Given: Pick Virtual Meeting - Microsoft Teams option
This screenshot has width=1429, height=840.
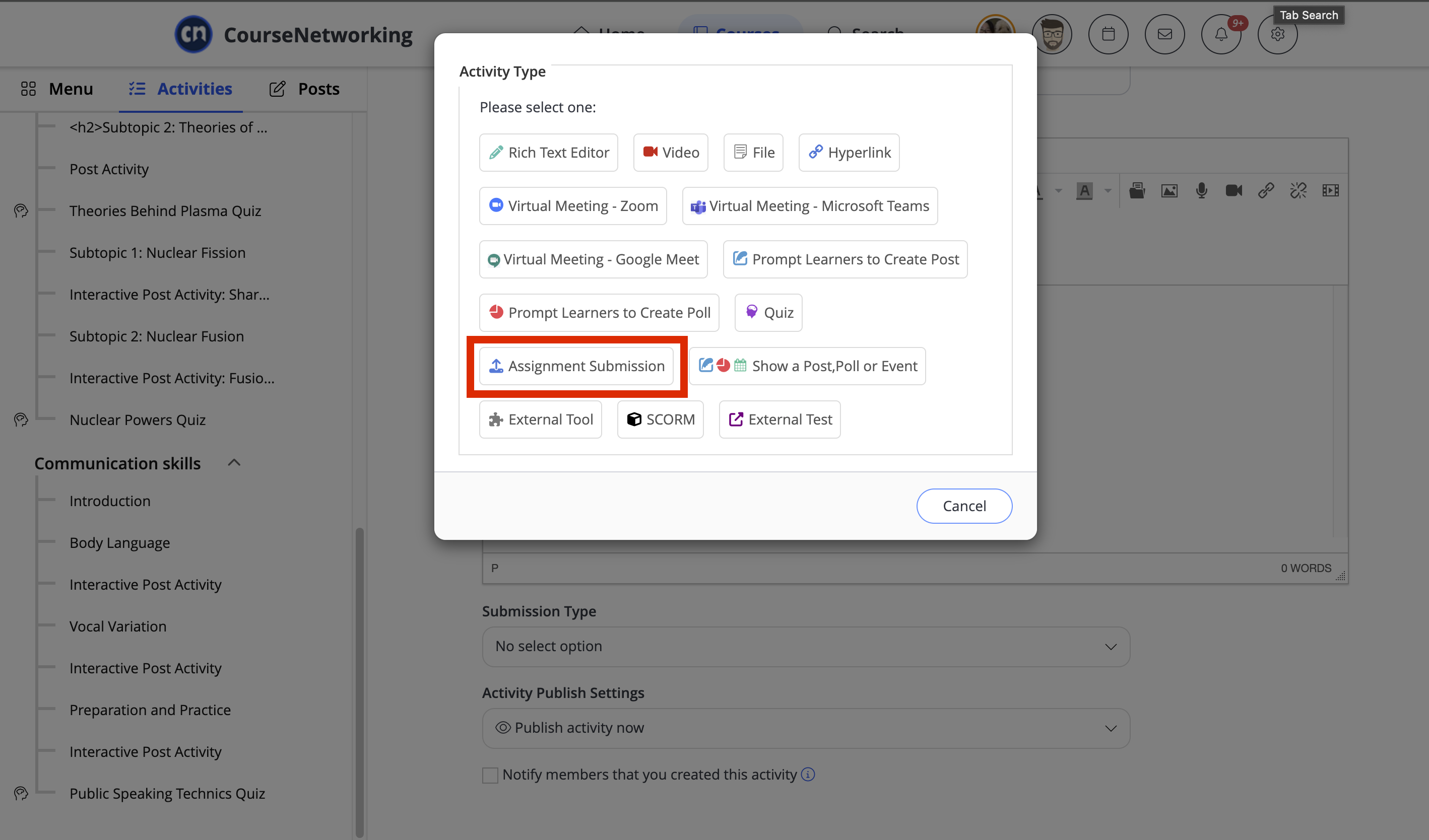Looking at the screenshot, I should 810,206.
